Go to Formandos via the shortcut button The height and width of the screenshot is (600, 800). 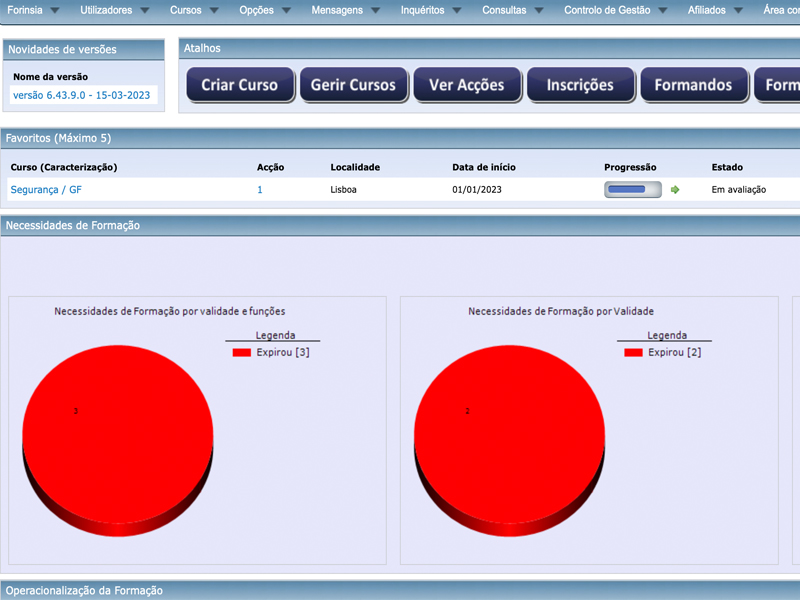point(693,85)
